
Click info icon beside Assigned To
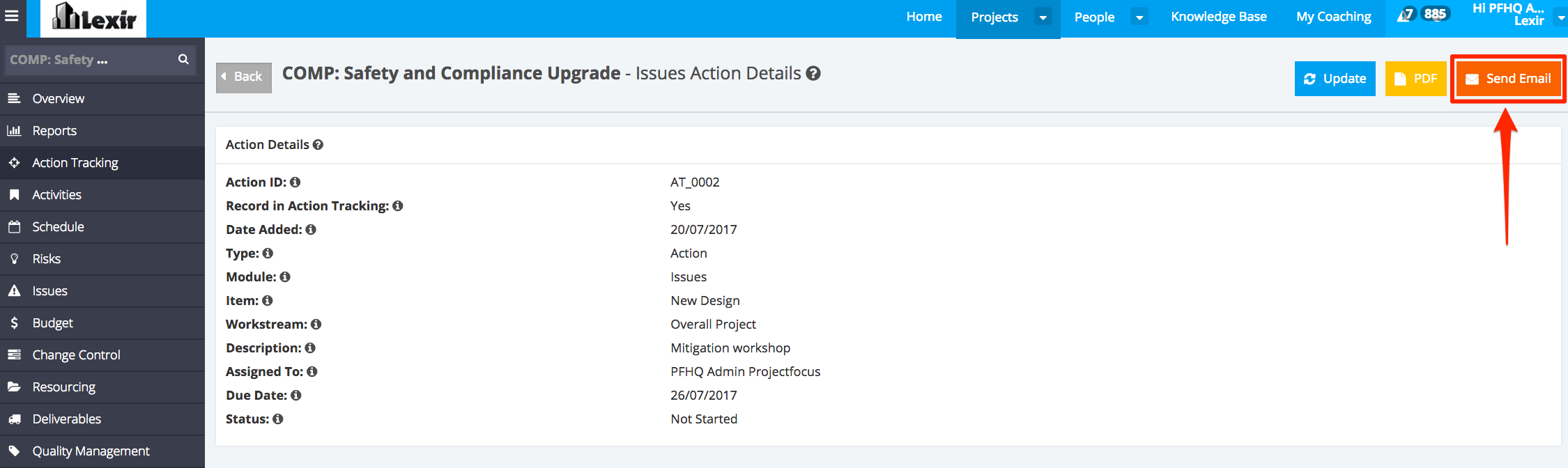312,371
